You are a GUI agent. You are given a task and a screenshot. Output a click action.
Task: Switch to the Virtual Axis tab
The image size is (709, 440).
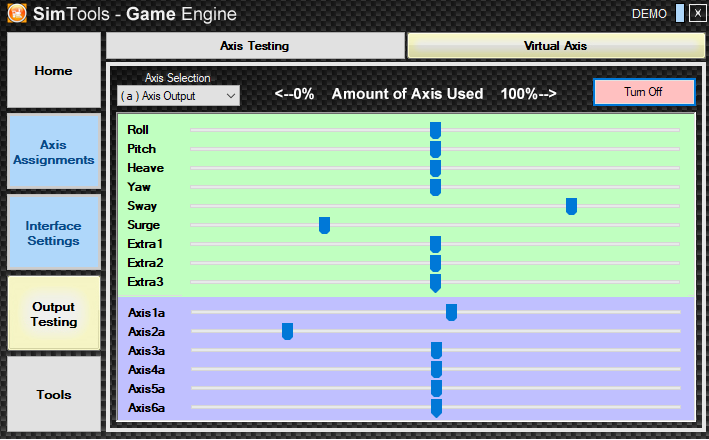pos(555,46)
